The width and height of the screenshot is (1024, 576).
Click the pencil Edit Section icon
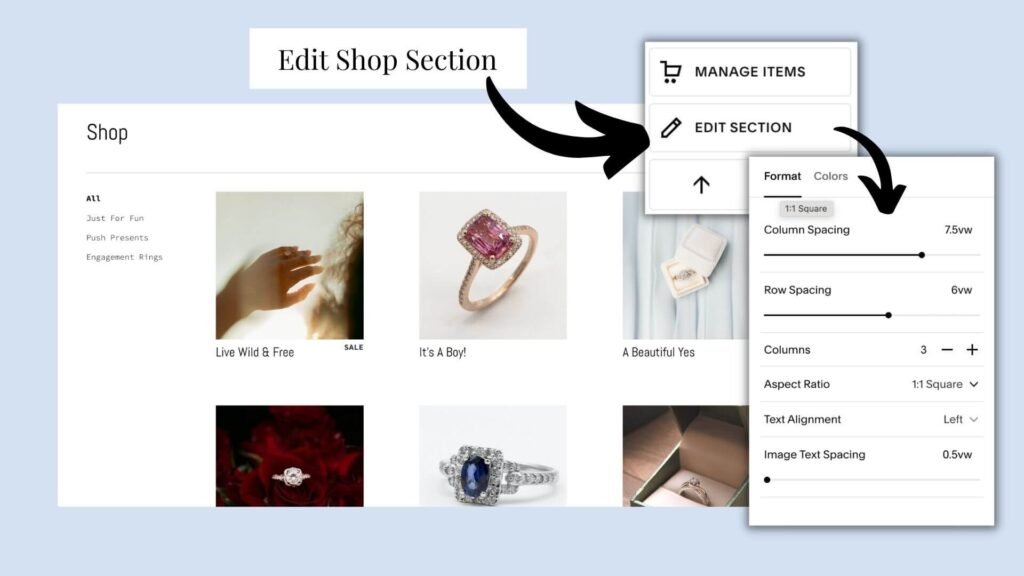[671, 127]
